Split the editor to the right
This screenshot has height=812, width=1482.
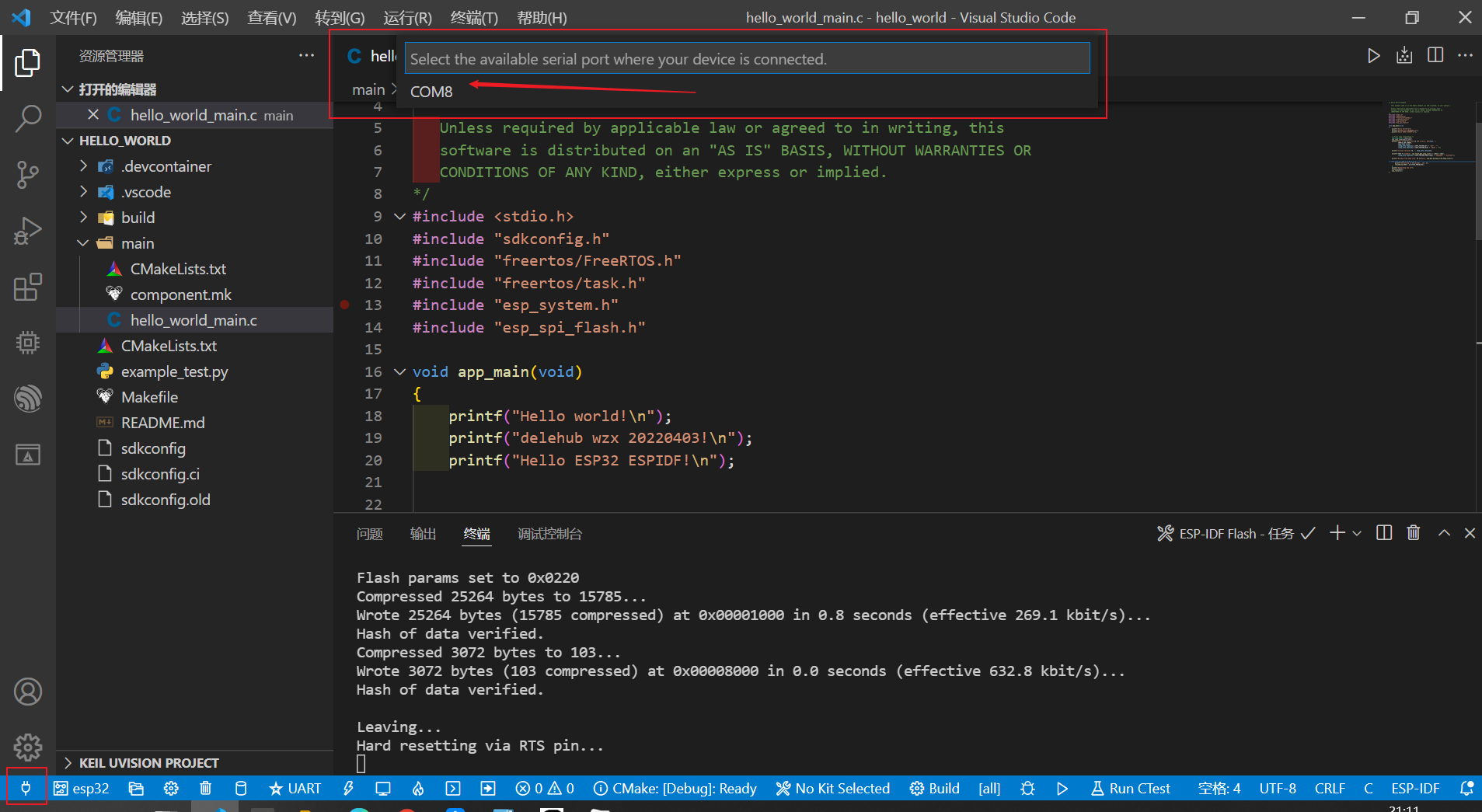(x=1435, y=55)
